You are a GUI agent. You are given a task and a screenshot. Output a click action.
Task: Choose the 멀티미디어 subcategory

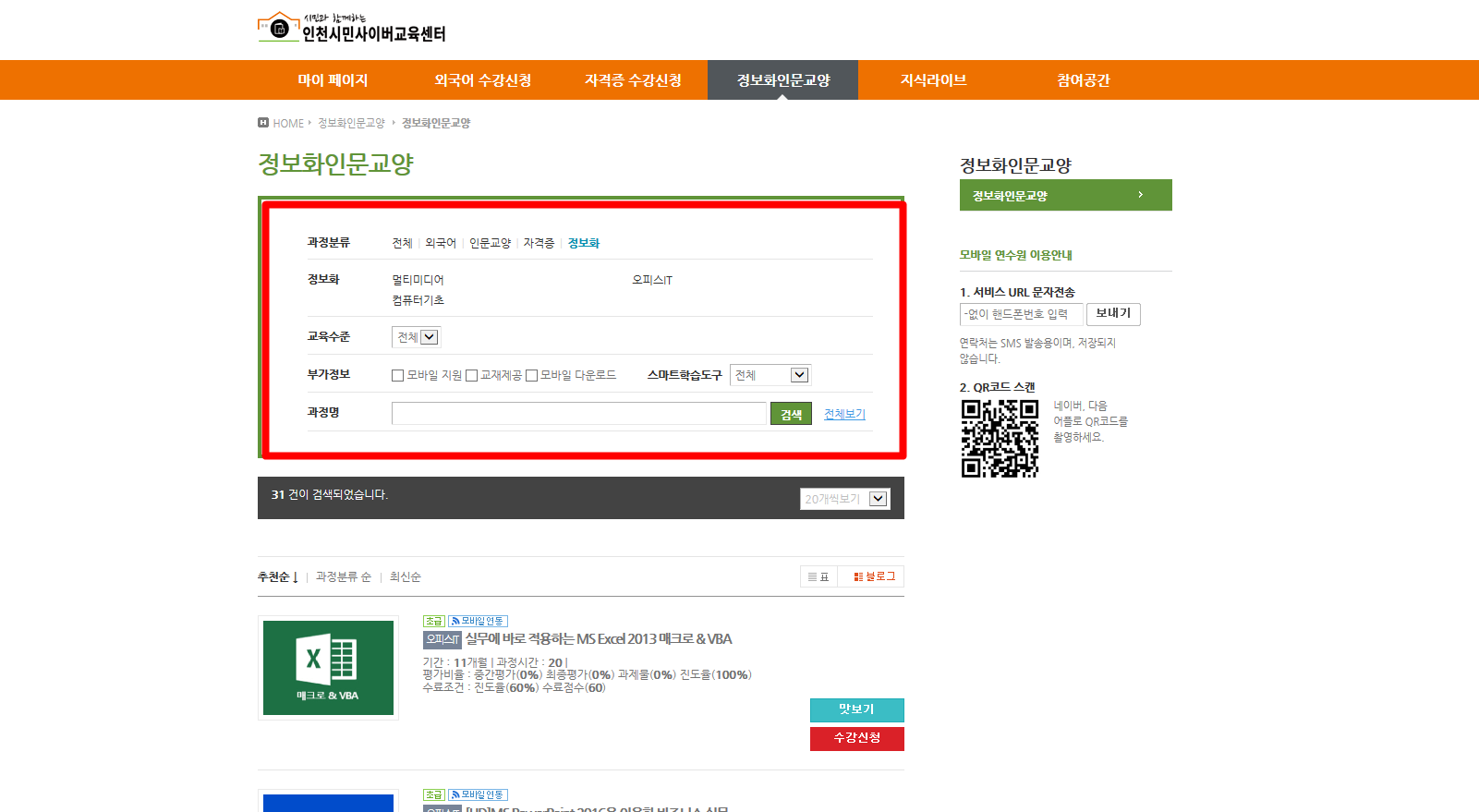tap(418, 280)
